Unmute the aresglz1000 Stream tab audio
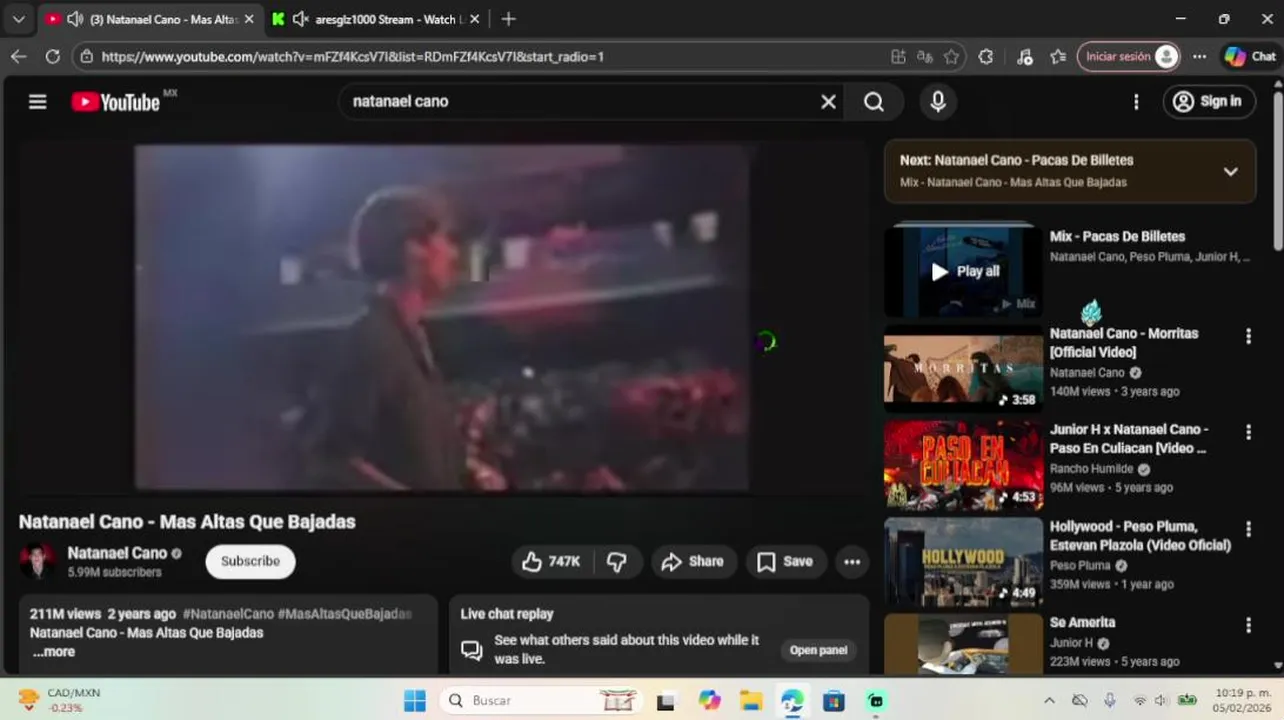This screenshot has width=1284, height=720. [x=300, y=19]
